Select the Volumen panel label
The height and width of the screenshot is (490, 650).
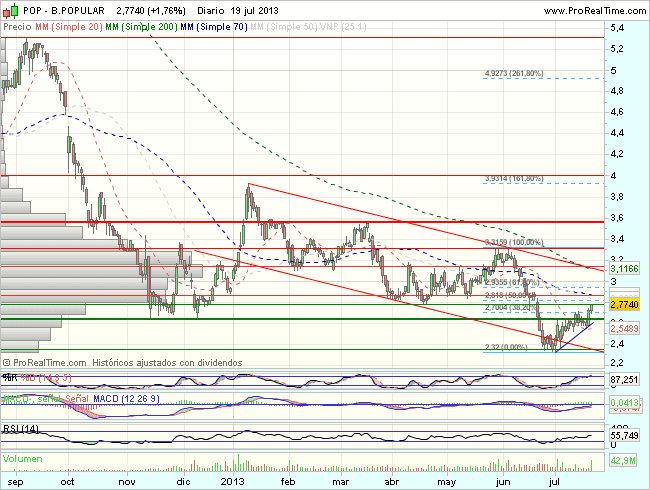(x=24, y=459)
